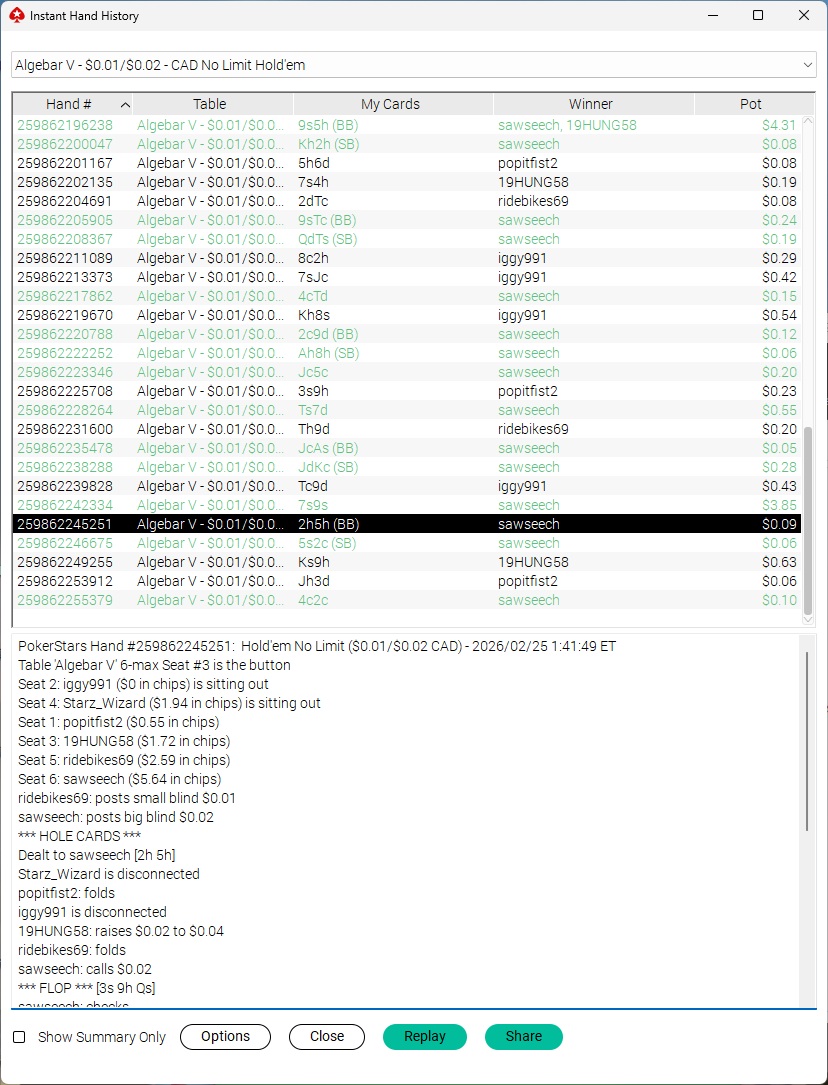The image size is (828, 1085).
Task: Select highlighted hand 259862245251
Action: tap(407, 525)
